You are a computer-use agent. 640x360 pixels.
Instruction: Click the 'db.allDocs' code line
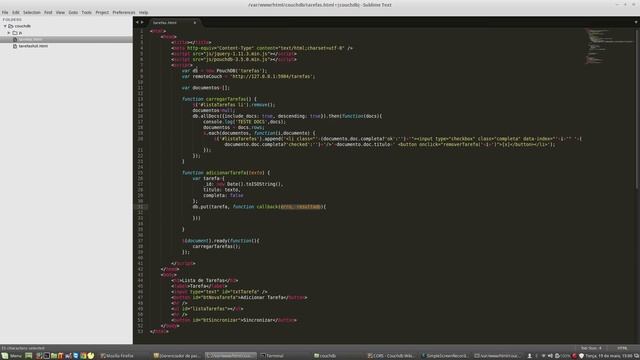pos(287,116)
